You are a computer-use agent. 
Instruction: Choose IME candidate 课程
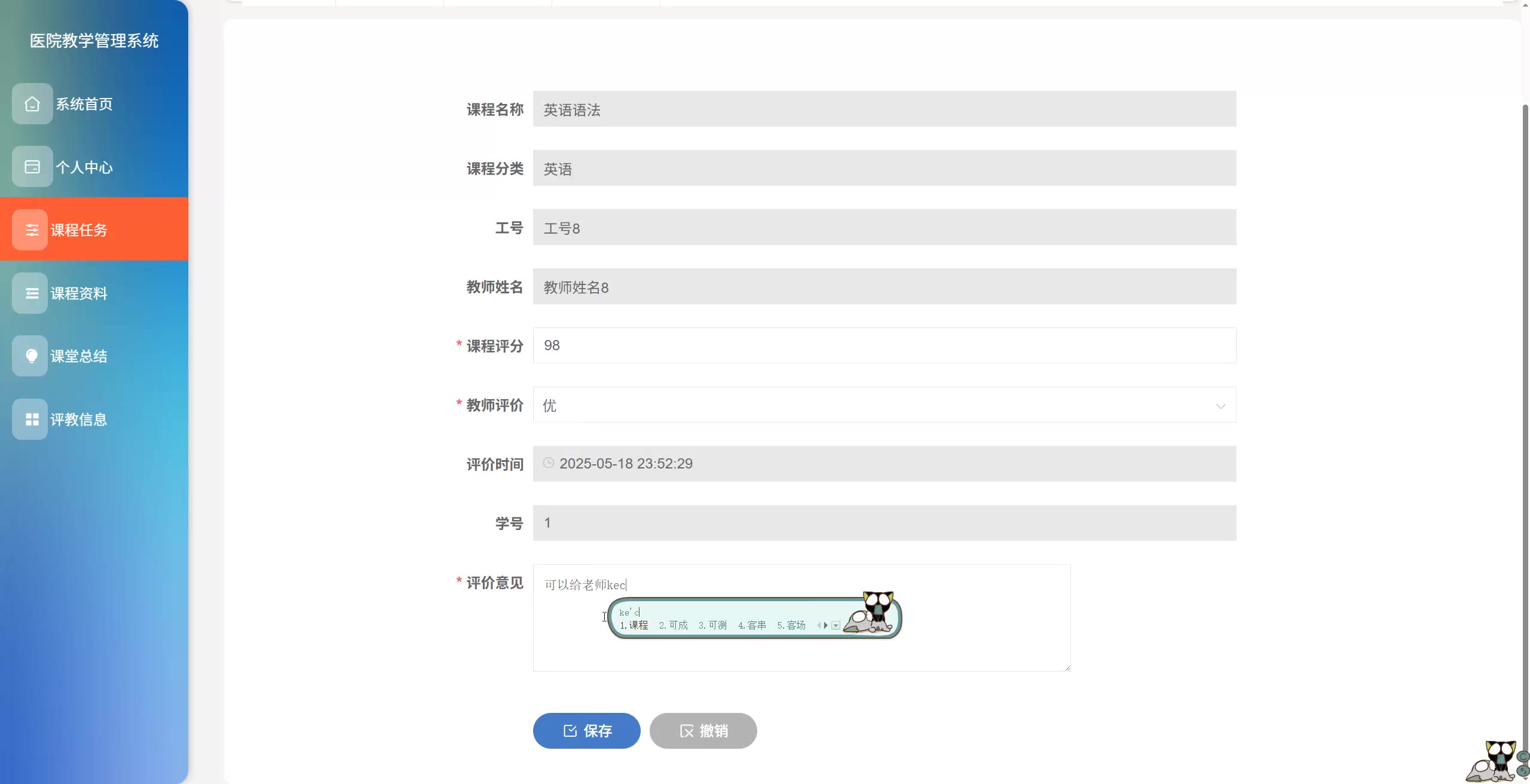(634, 626)
